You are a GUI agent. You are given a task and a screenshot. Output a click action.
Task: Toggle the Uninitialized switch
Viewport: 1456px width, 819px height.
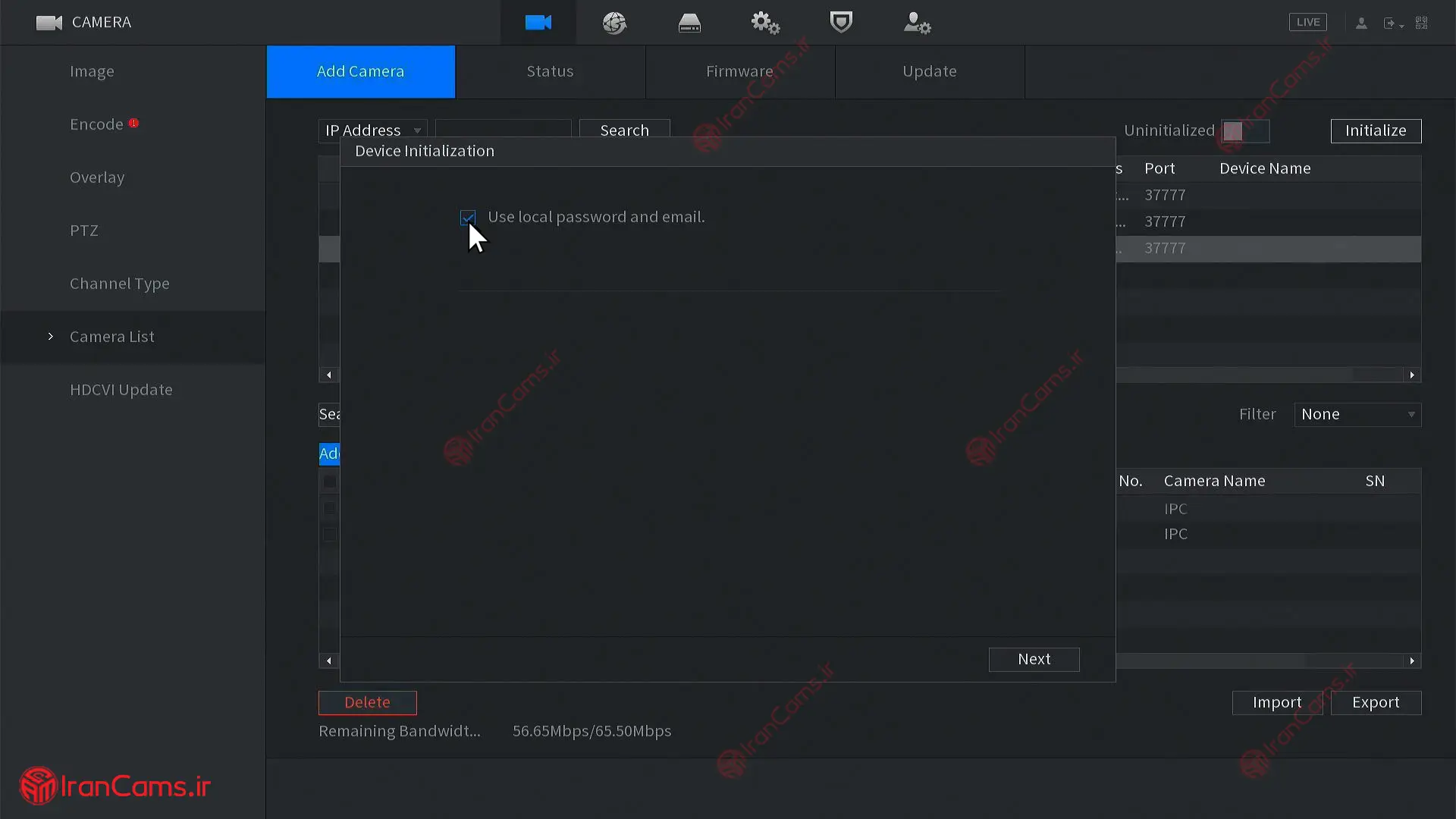(1245, 131)
